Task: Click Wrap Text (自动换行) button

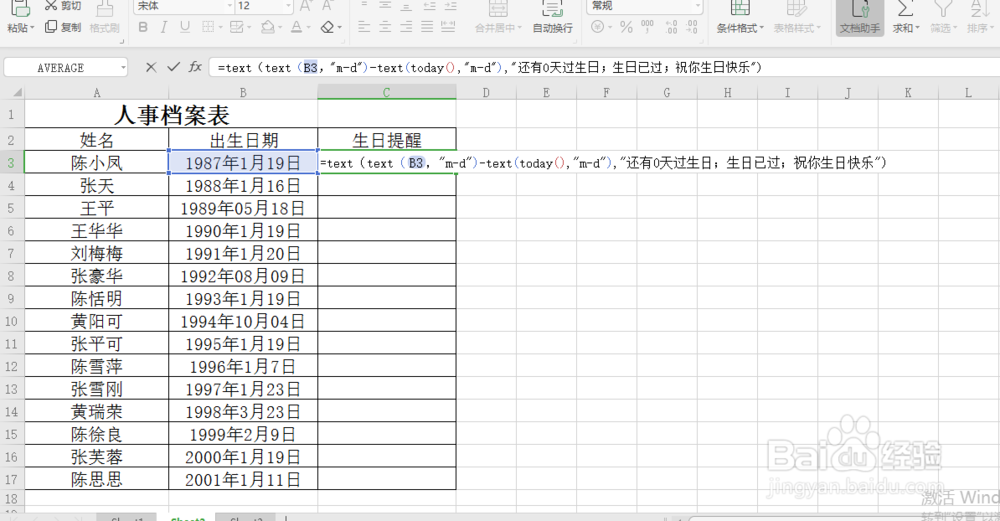Action: tap(552, 17)
